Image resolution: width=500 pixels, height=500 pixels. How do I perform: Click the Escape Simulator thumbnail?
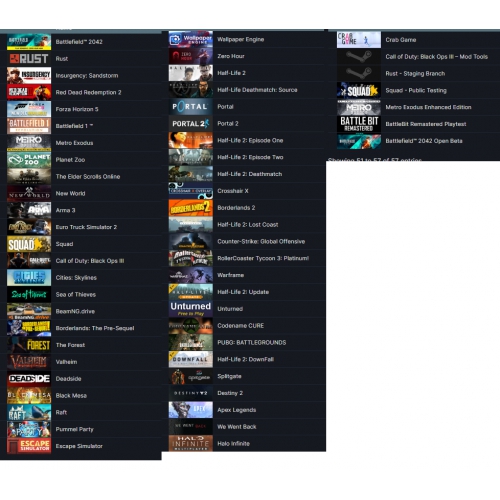29,446
